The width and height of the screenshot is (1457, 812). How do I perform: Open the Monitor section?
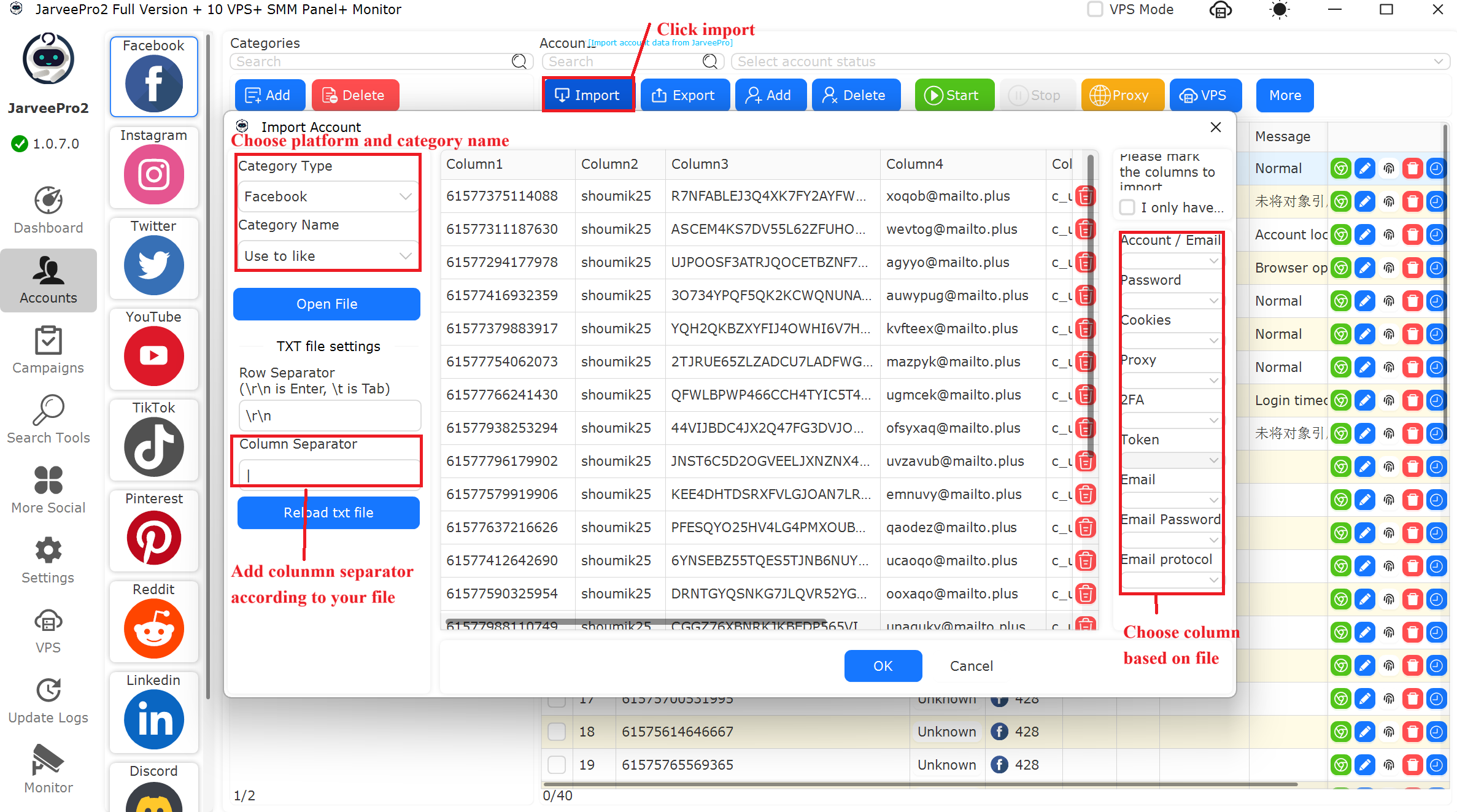point(48,770)
